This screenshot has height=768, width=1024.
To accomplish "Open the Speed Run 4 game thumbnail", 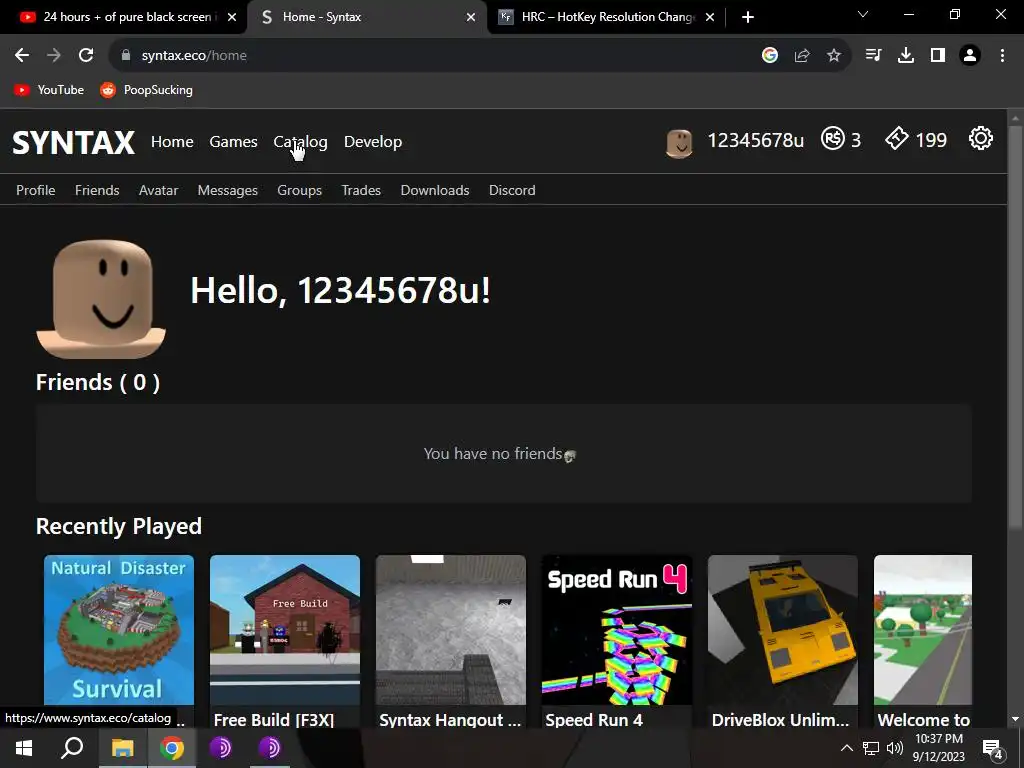I will (616, 630).
